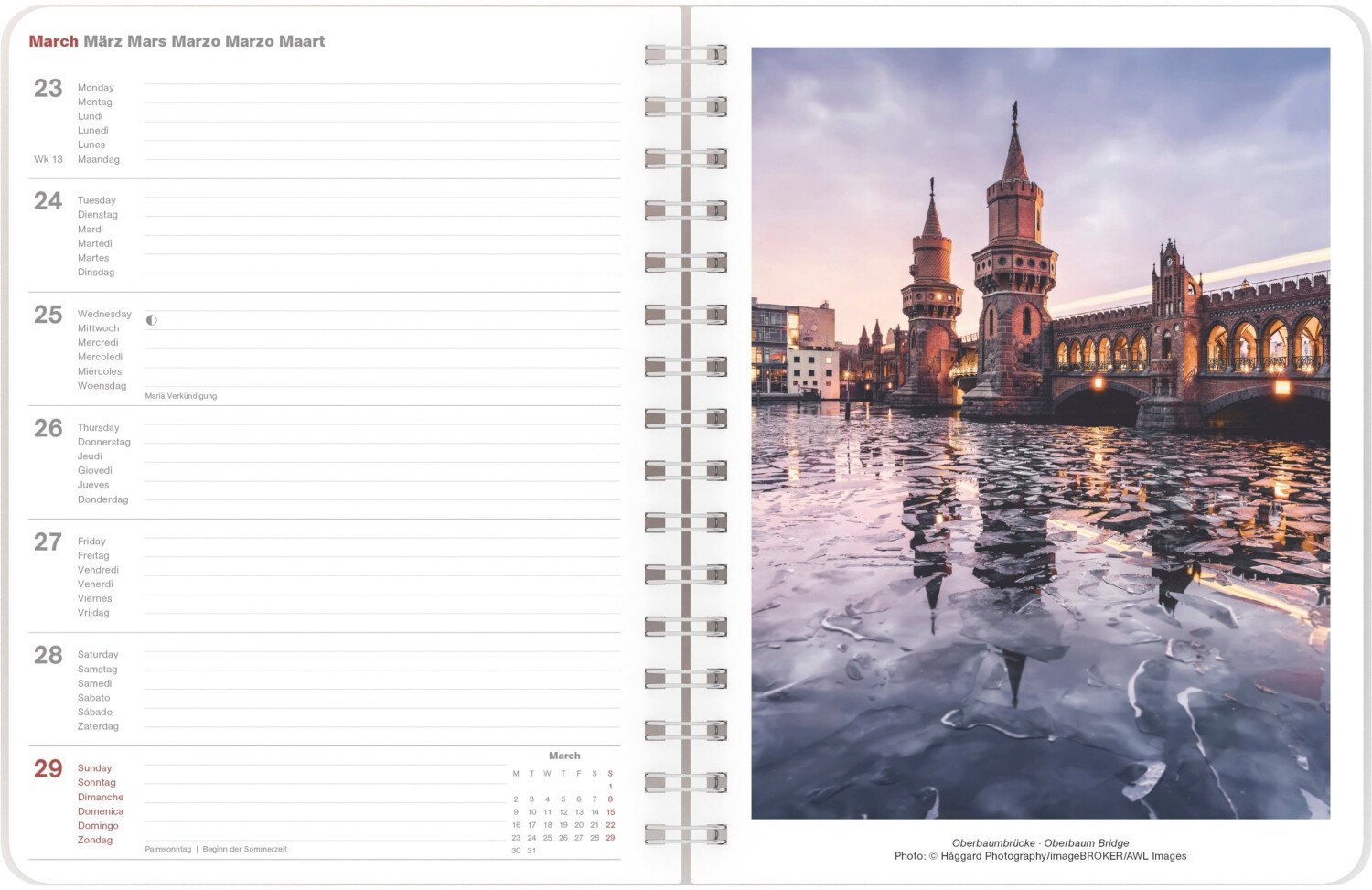
Task: Click the half-moon phase icon on Wednesday
Action: (152, 320)
